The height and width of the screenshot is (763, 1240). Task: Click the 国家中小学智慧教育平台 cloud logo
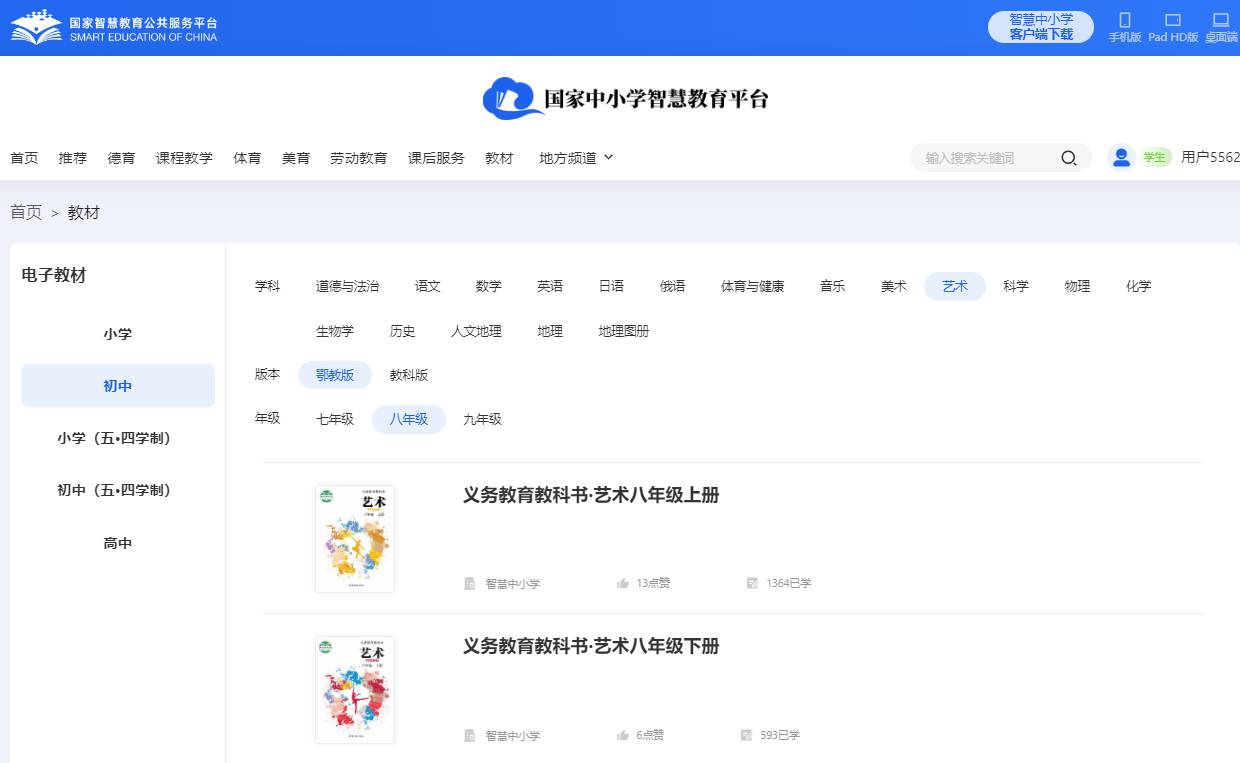(626, 98)
